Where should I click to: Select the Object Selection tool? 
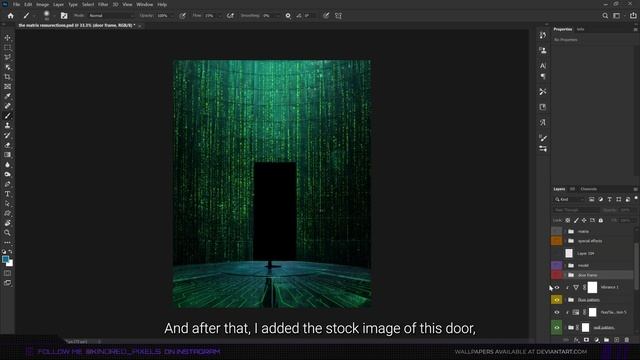[x=7, y=67]
